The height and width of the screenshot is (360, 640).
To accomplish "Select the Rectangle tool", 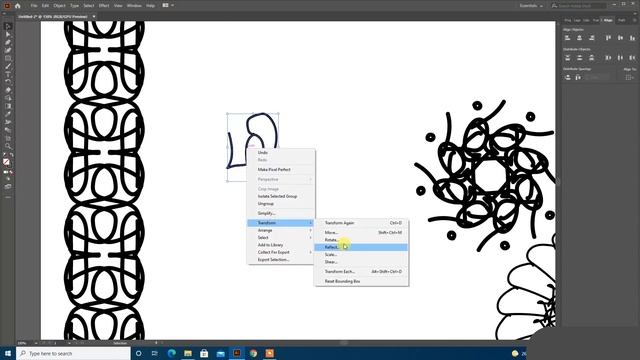I will point(7,58).
